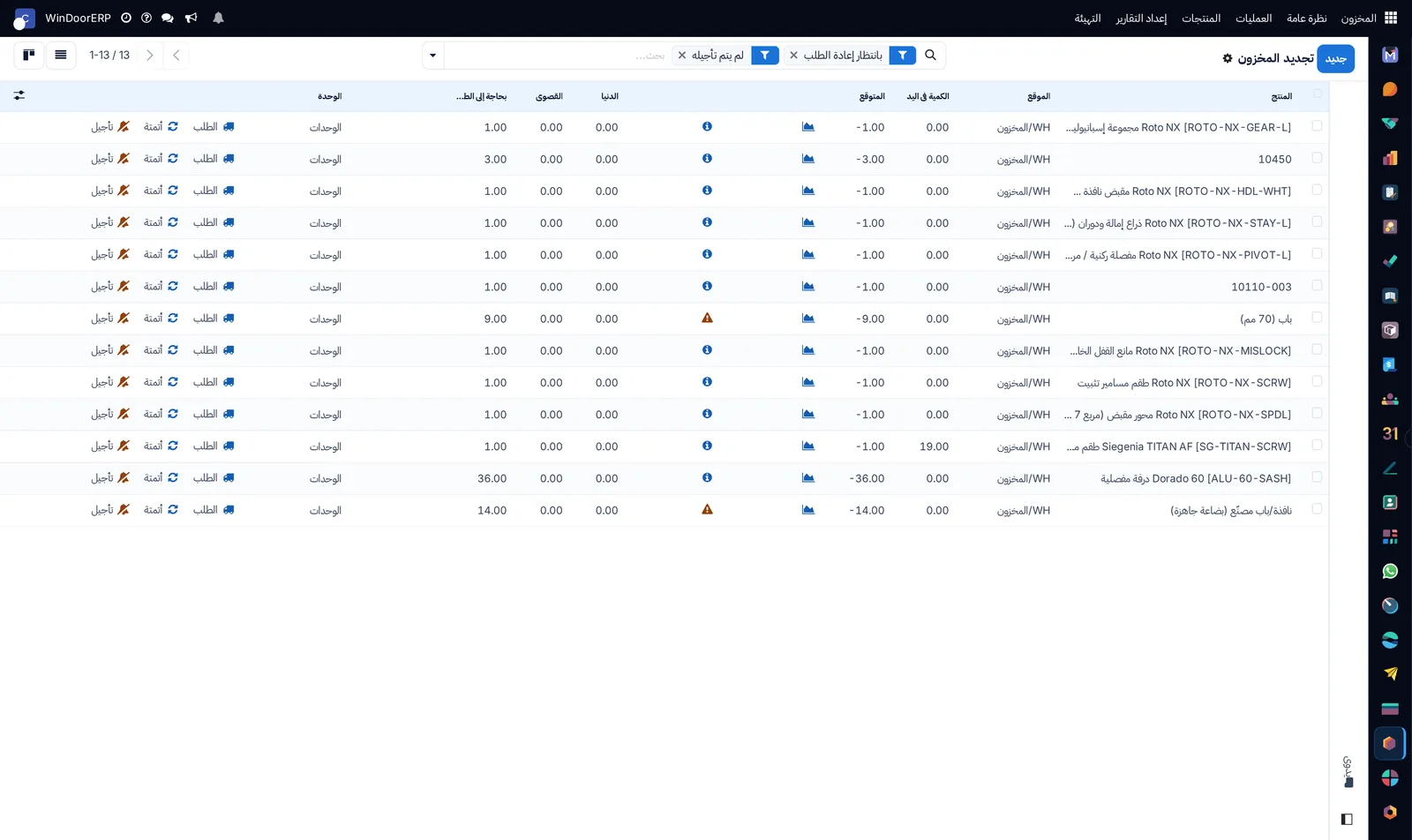1412x840 pixels.
Task: Open the إعداد التقارير menu
Action: 1141,18
